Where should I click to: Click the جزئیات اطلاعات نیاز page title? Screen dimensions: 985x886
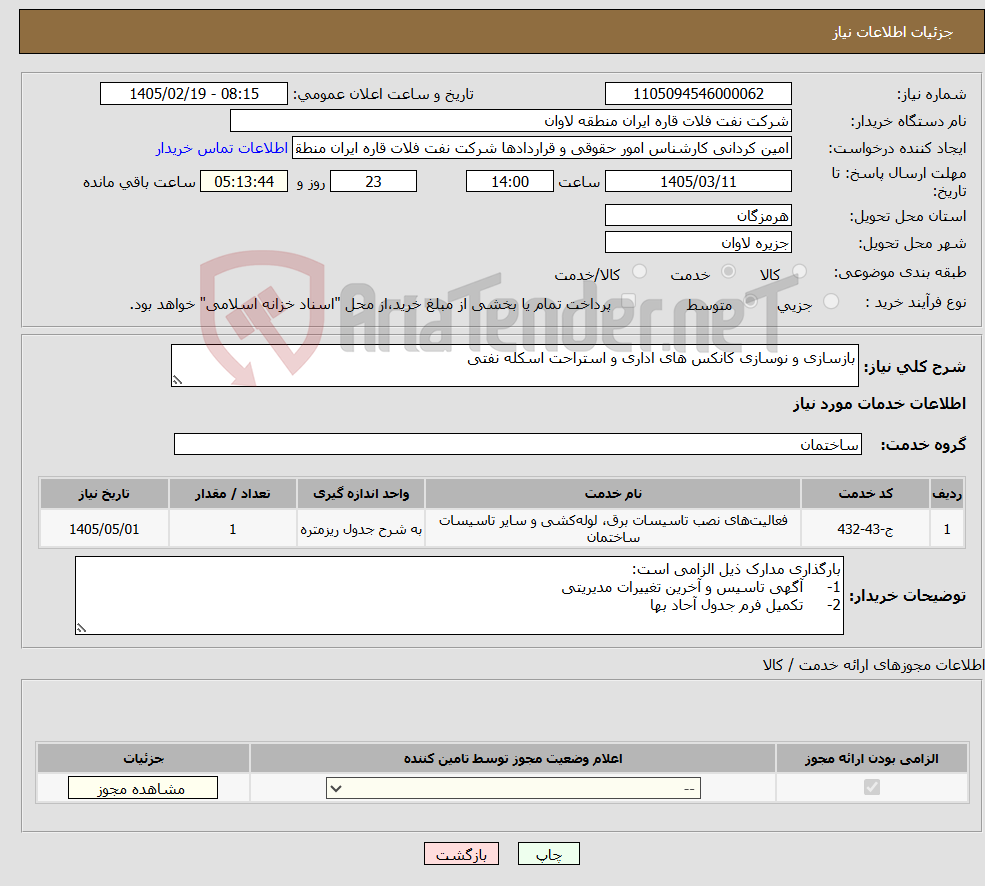892,32
